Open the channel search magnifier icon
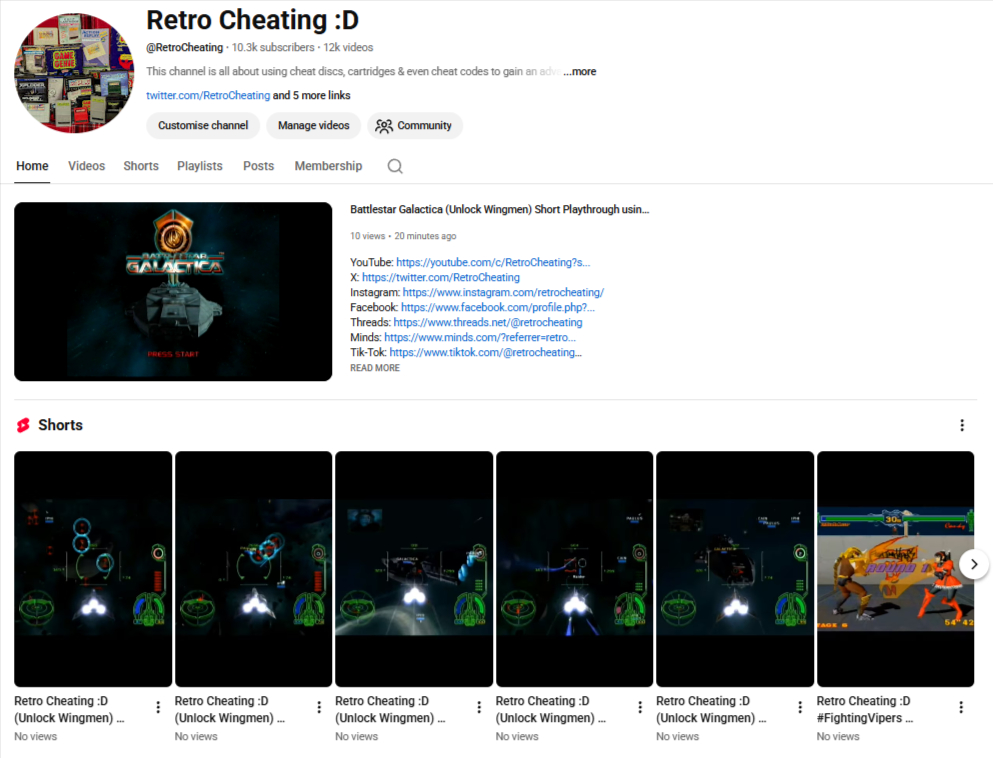 (x=395, y=166)
